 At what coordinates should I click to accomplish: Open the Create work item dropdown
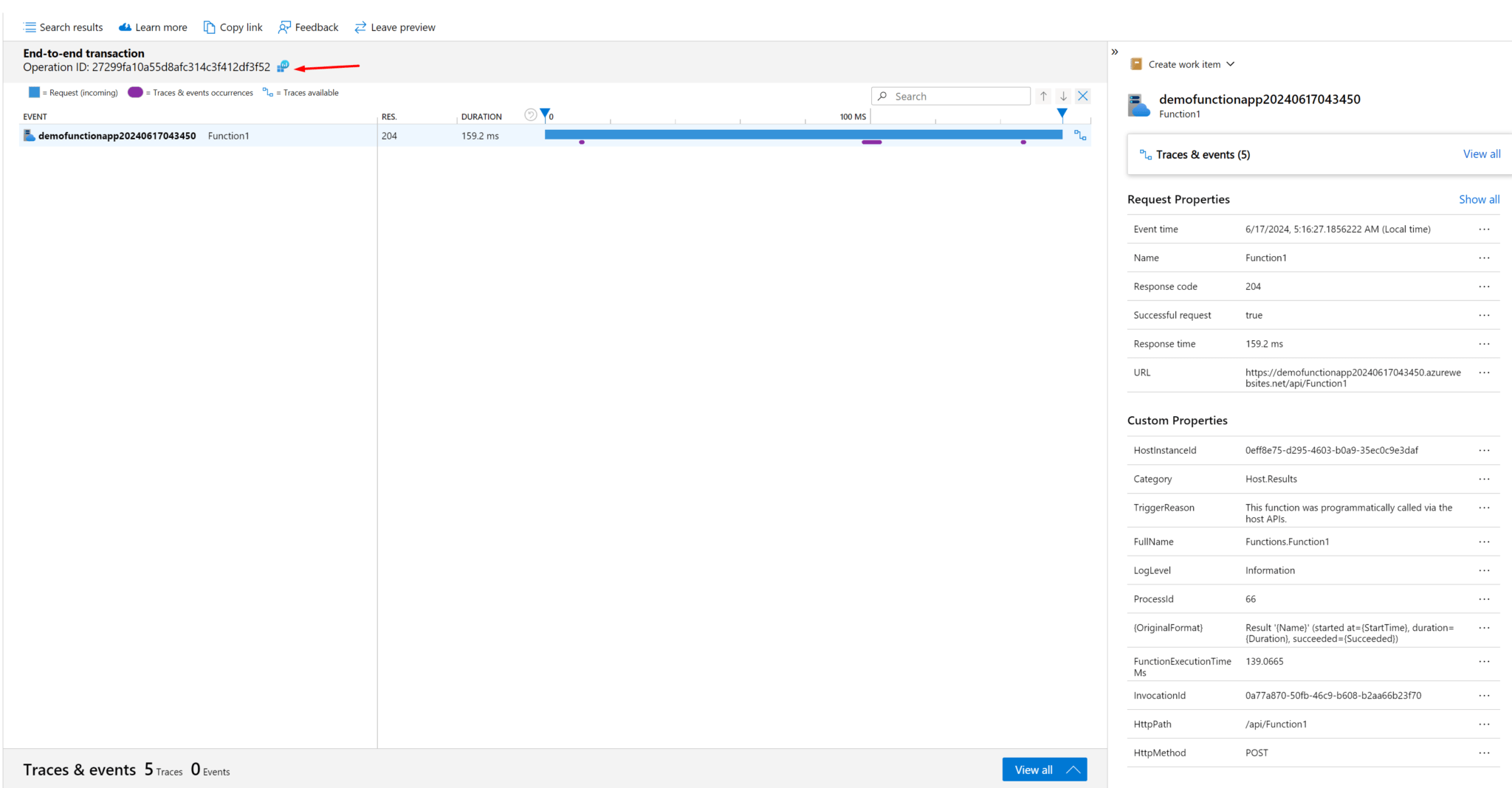pos(1230,64)
